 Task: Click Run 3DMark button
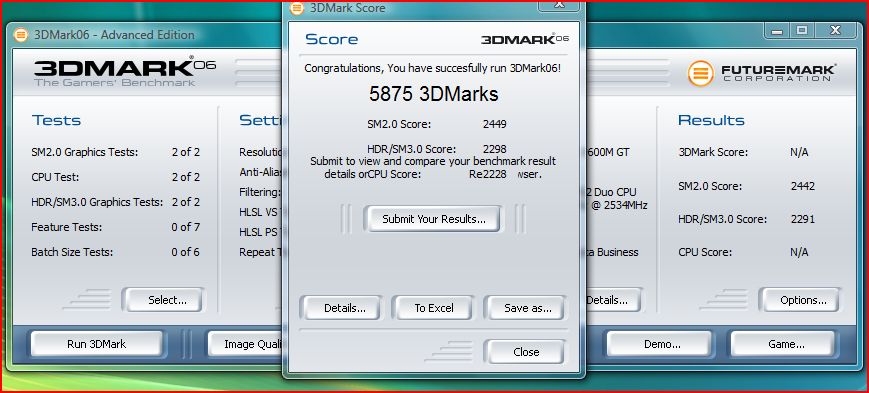tap(96, 344)
